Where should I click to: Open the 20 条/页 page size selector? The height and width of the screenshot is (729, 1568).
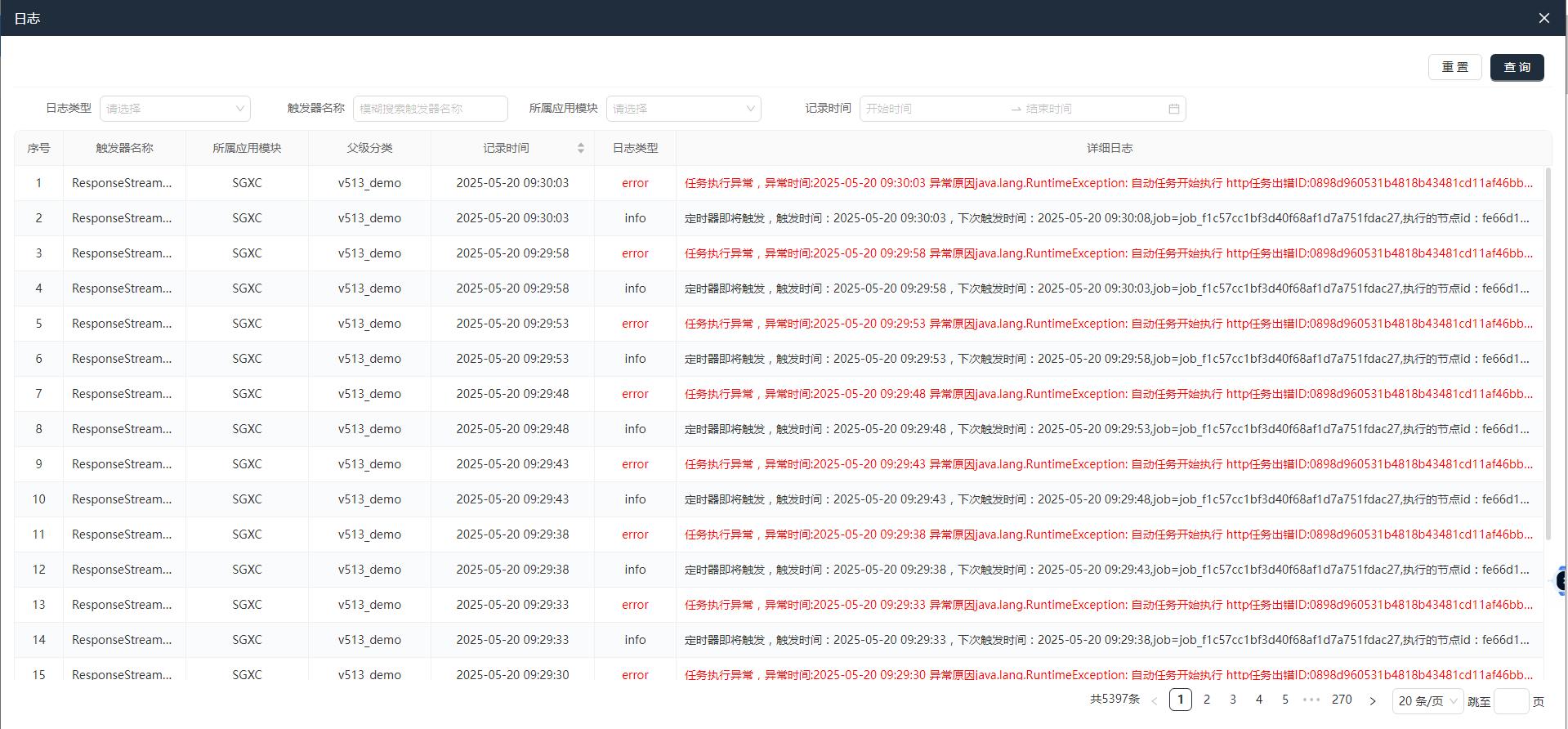pyautogui.click(x=1427, y=700)
